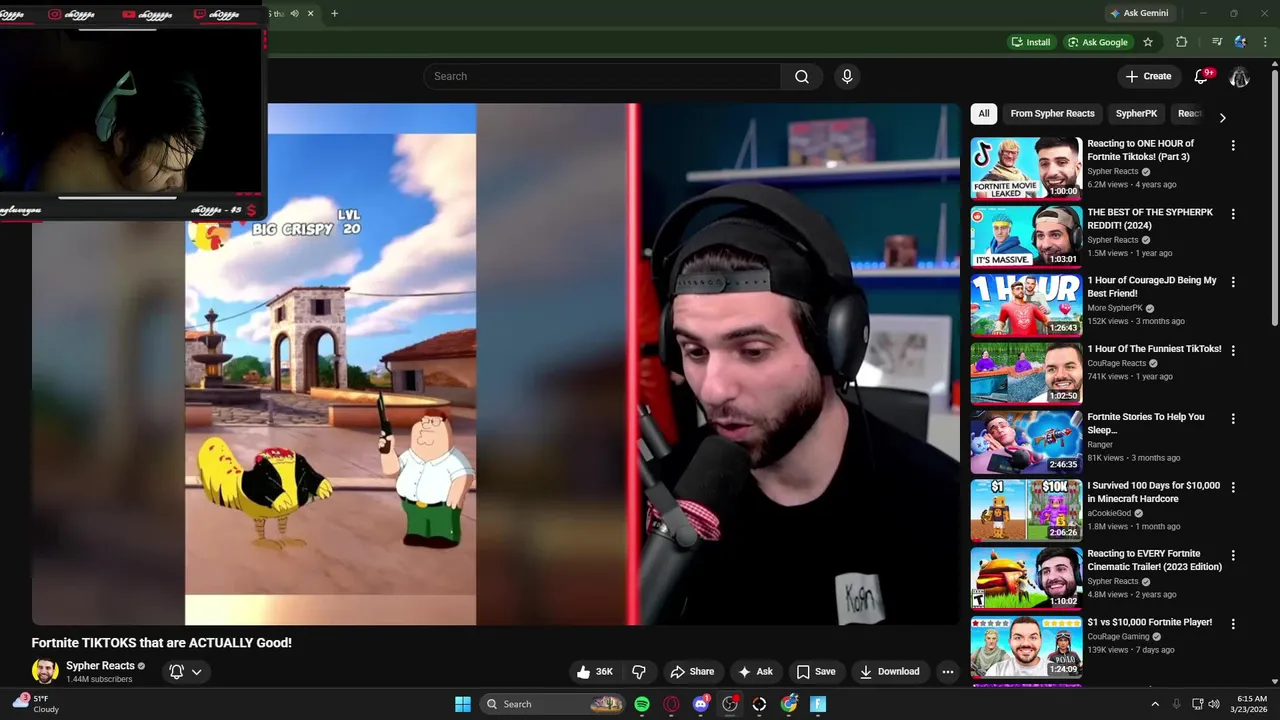Open options for 'Fortnite Stories To Help You Sleep' video

(x=1233, y=419)
